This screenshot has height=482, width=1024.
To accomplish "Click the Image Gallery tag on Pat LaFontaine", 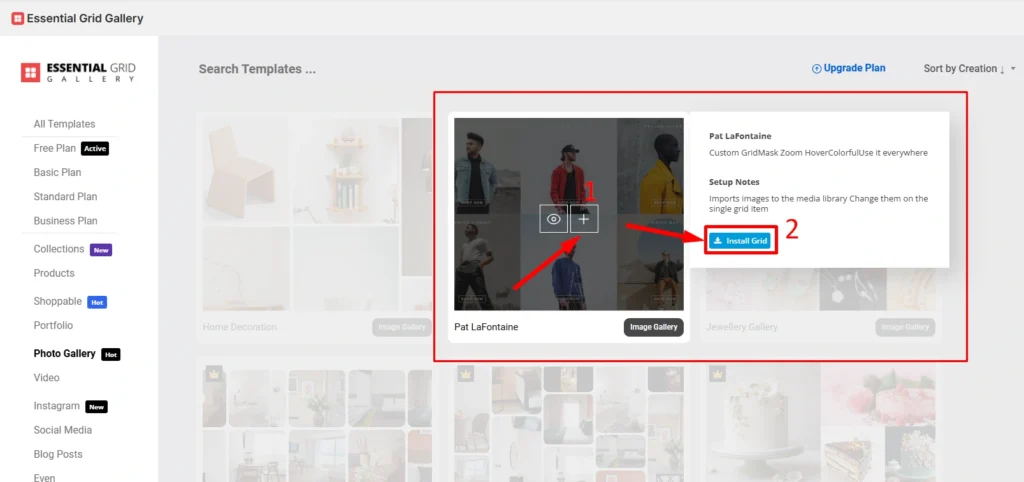I will click(x=654, y=327).
